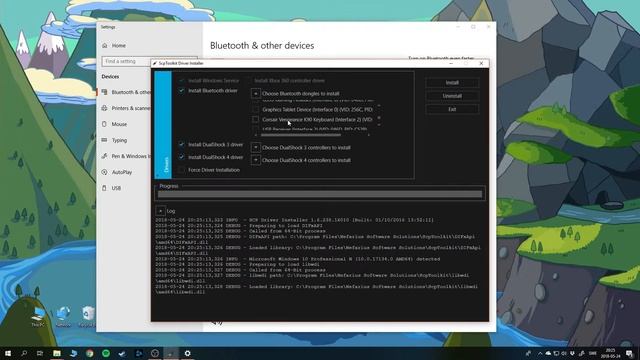This screenshot has height=360, width=640.
Task: Open Action Center notification icon
Action: 630,353
